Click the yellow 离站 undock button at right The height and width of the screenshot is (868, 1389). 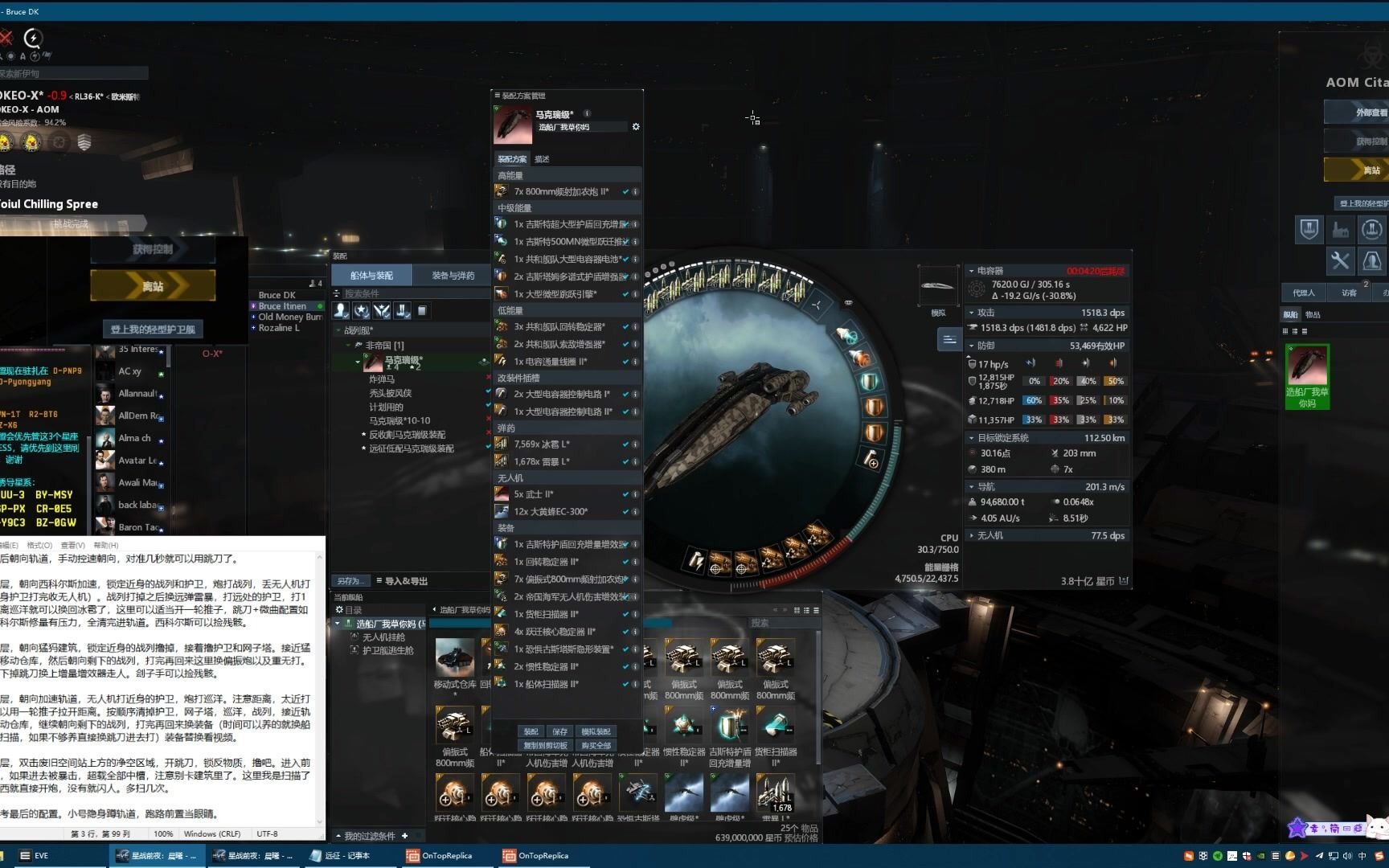[1357, 170]
